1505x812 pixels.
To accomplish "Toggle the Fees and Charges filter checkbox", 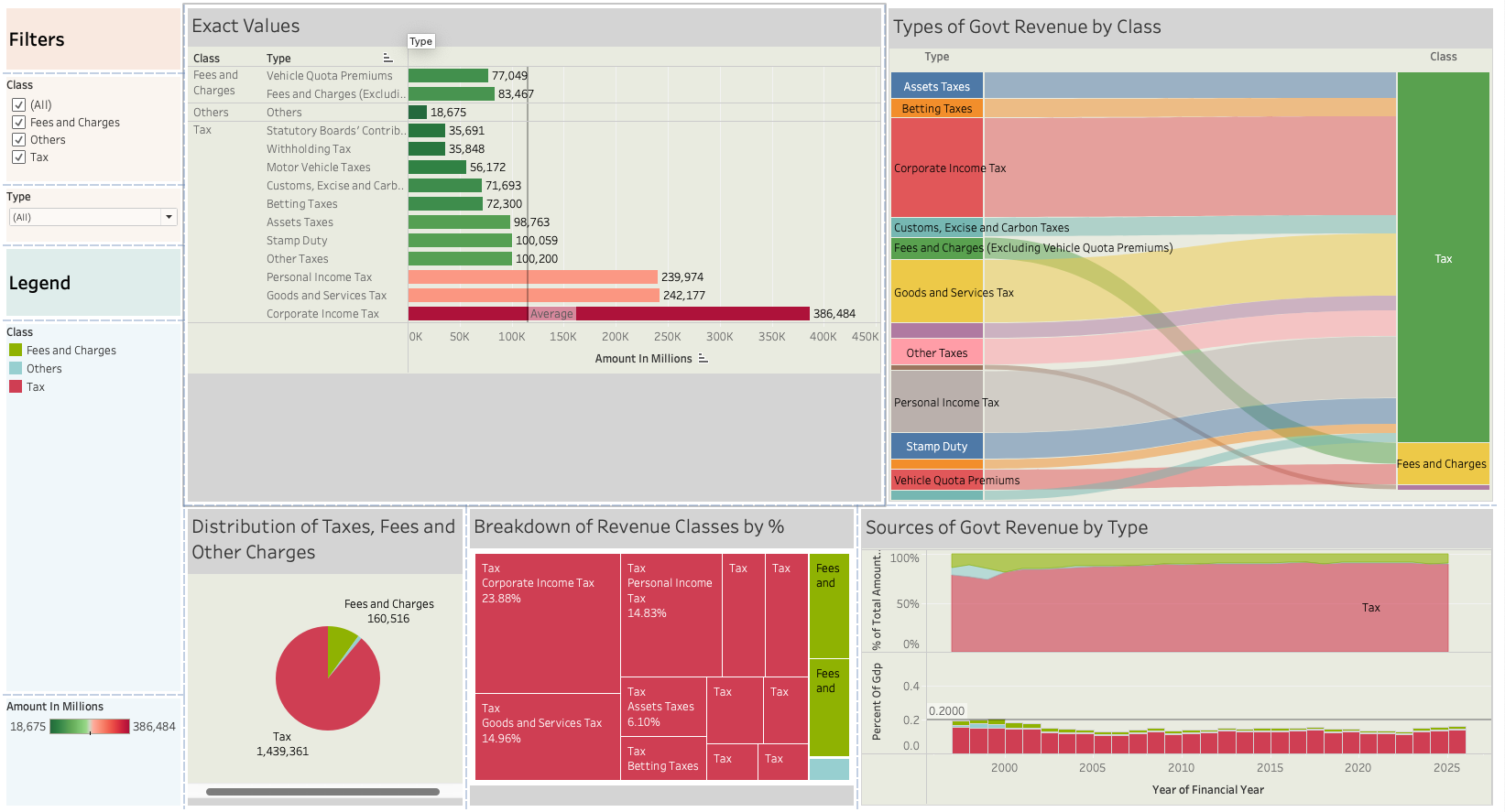I will coord(18,123).
